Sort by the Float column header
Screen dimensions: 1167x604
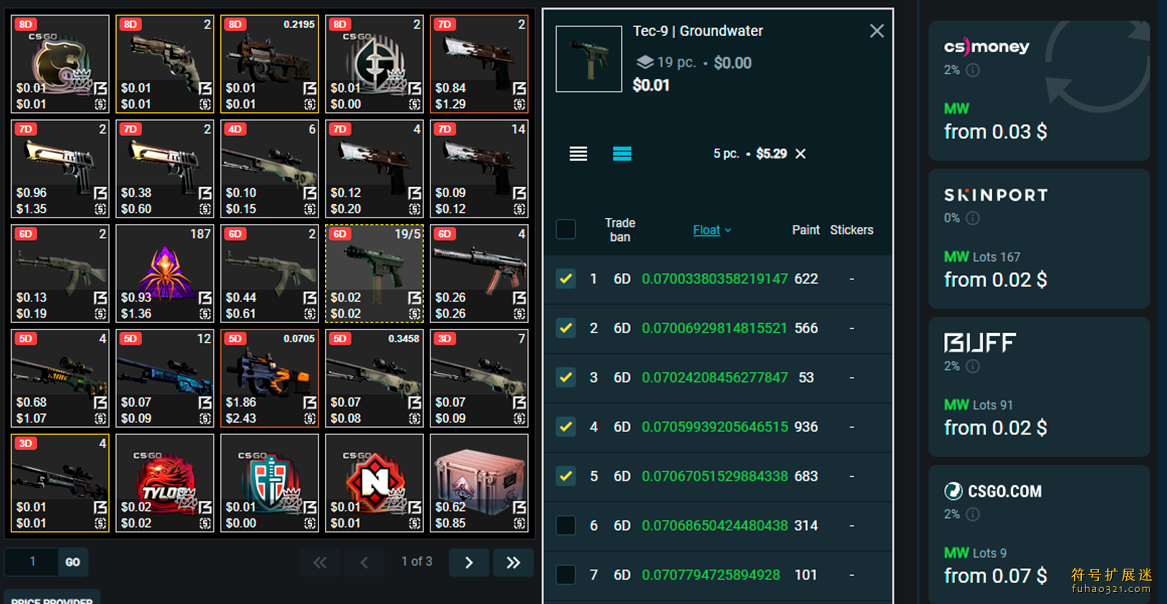[x=712, y=230]
